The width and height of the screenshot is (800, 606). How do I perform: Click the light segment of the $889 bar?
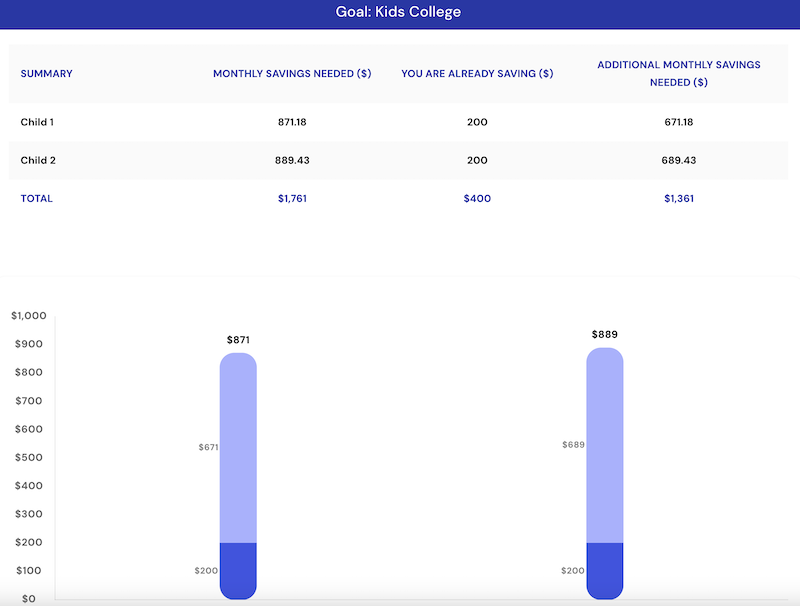click(604, 445)
